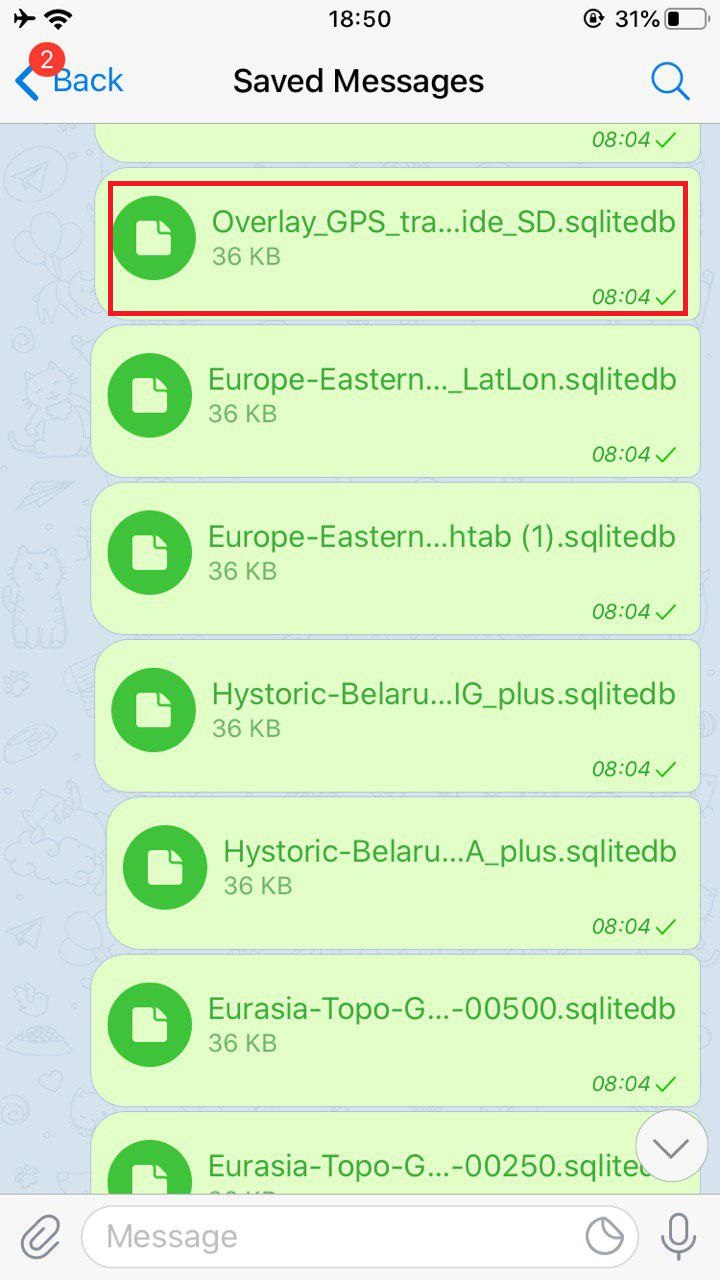
Task: Open Eurasia-Topo-G...-00500.sqlitedb file name
Action: (442, 1008)
